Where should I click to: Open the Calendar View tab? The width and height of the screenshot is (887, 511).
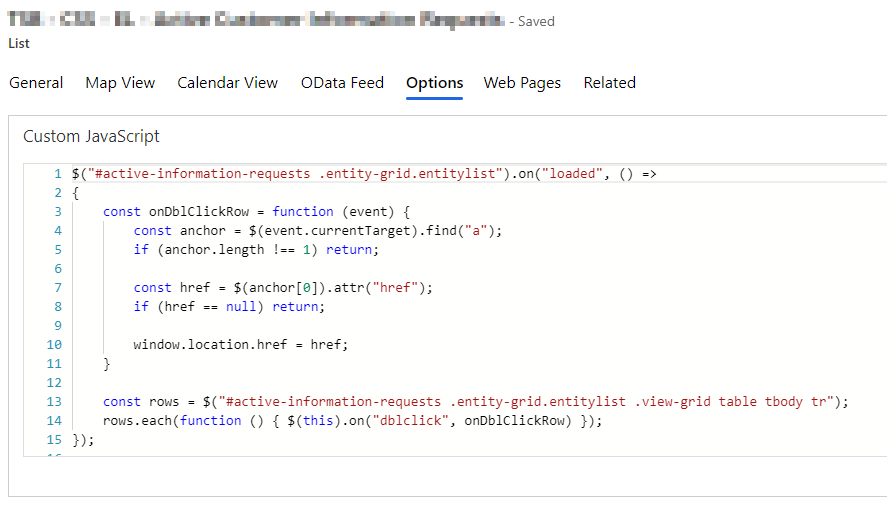[x=227, y=83]
